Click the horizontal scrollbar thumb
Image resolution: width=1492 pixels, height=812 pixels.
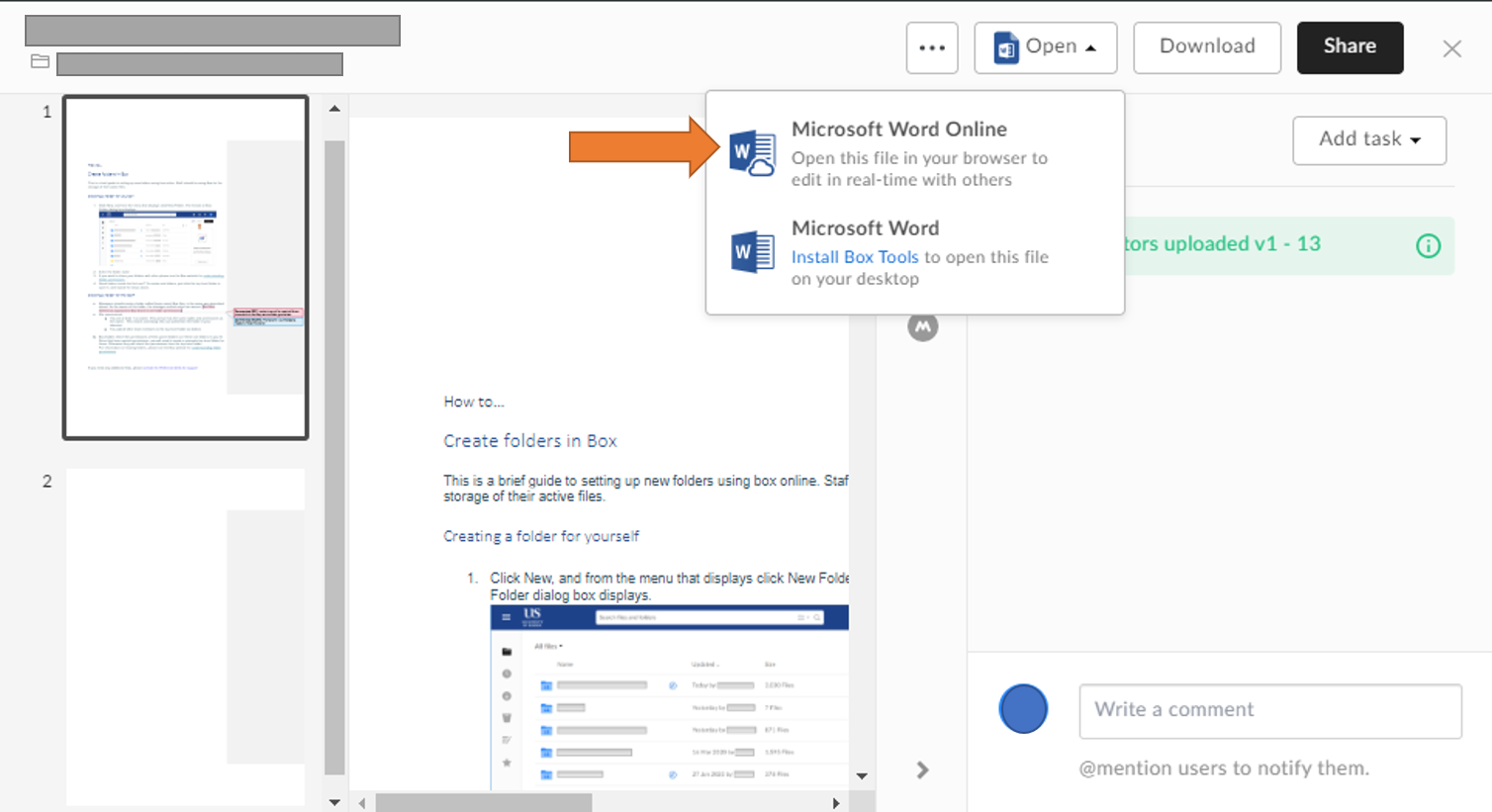click(x=484, y=803)
